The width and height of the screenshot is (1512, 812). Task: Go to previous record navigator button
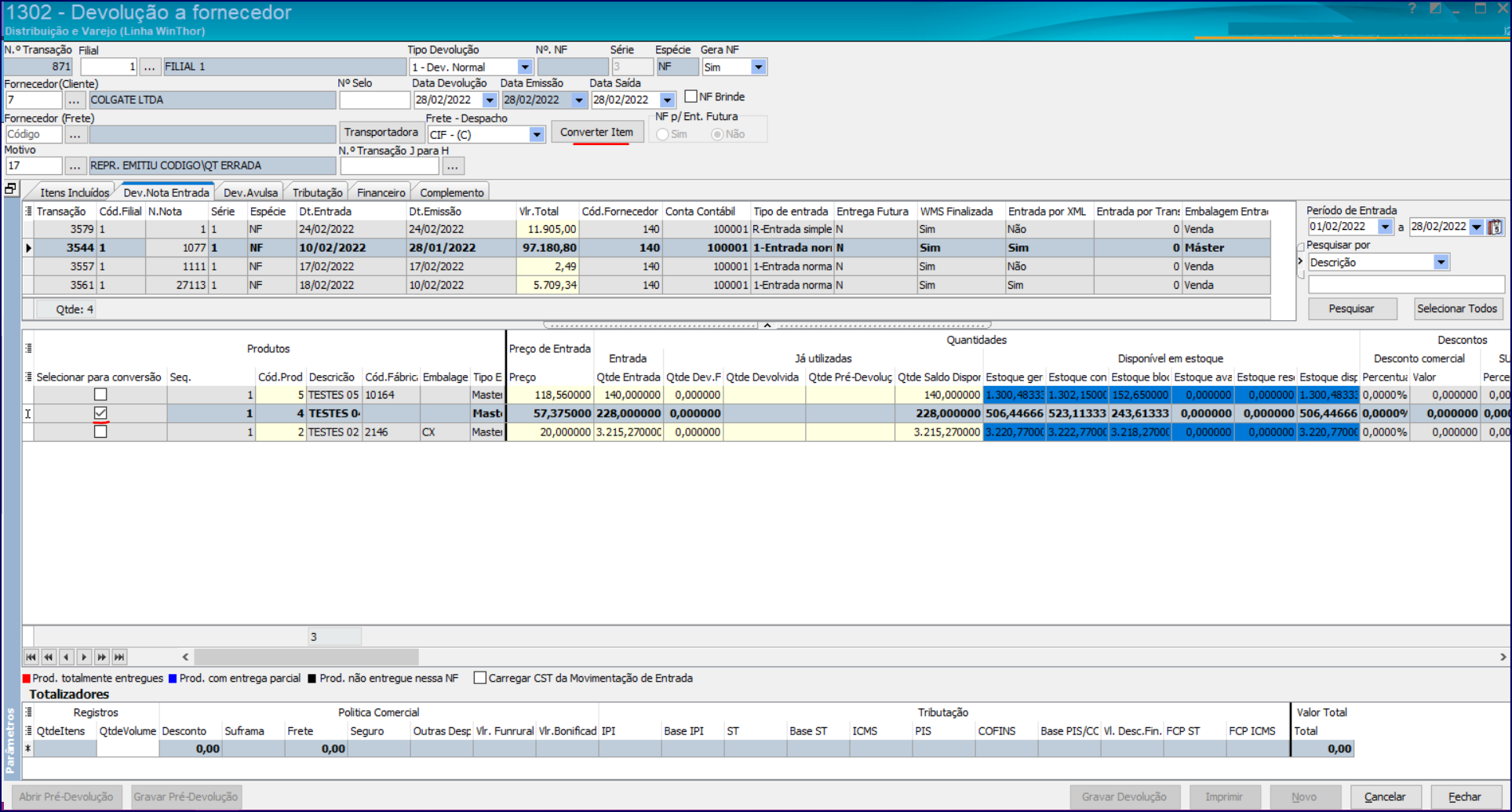click(x=67, y=657)
